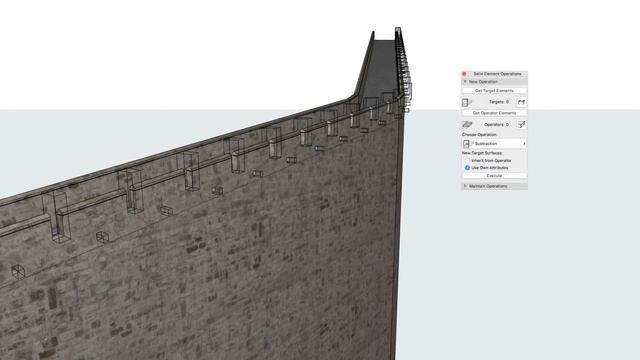Viewport: 640px width, 360px height.
Task: Open the Subtraction operation dropdown
Action: click(494, 144)
